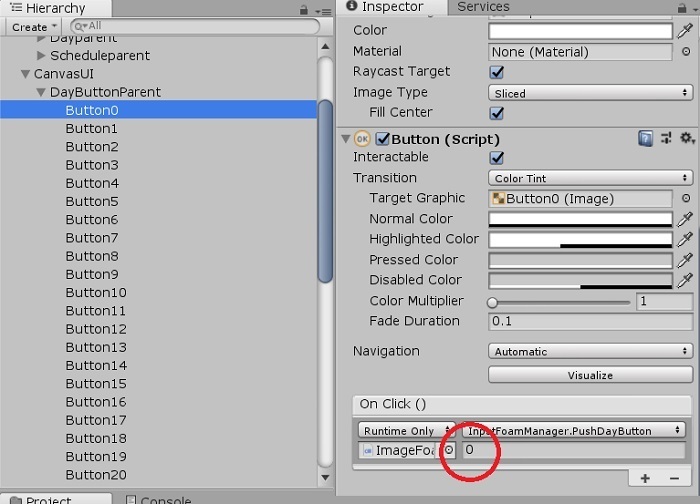This screenshot has height=504, width=700.
Task: Select the DayButtonParent object
Action: click(105, 92)
